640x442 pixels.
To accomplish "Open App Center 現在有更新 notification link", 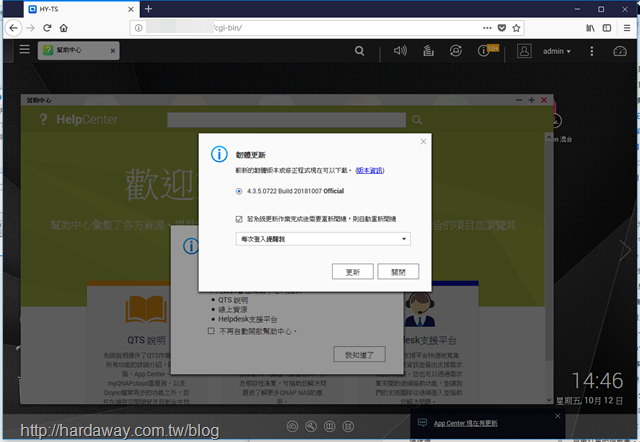I will pyautogui.click(x=465, y=423).
